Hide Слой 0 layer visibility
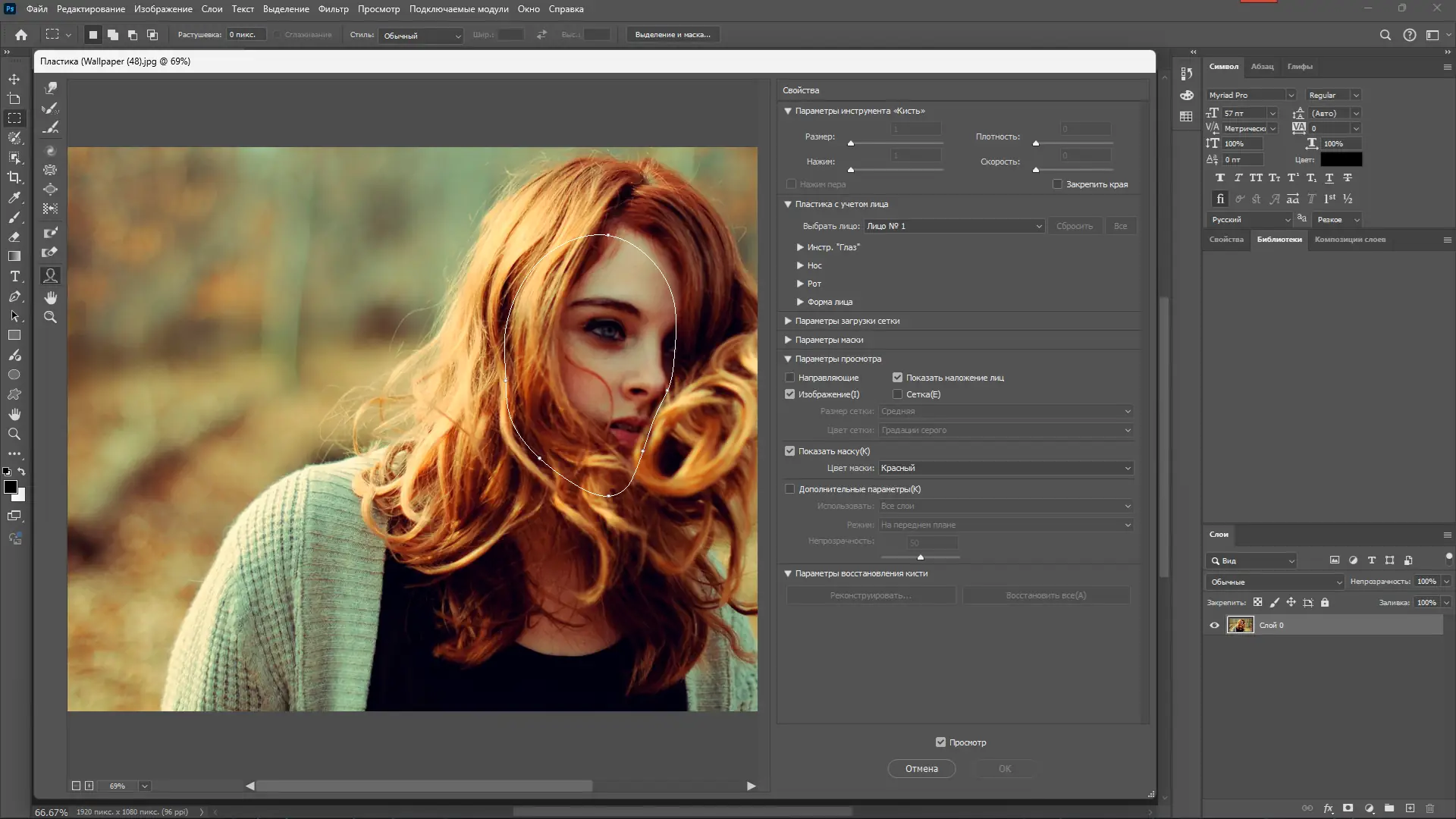Screen dimensions: 1456x819 point(1214,626)
